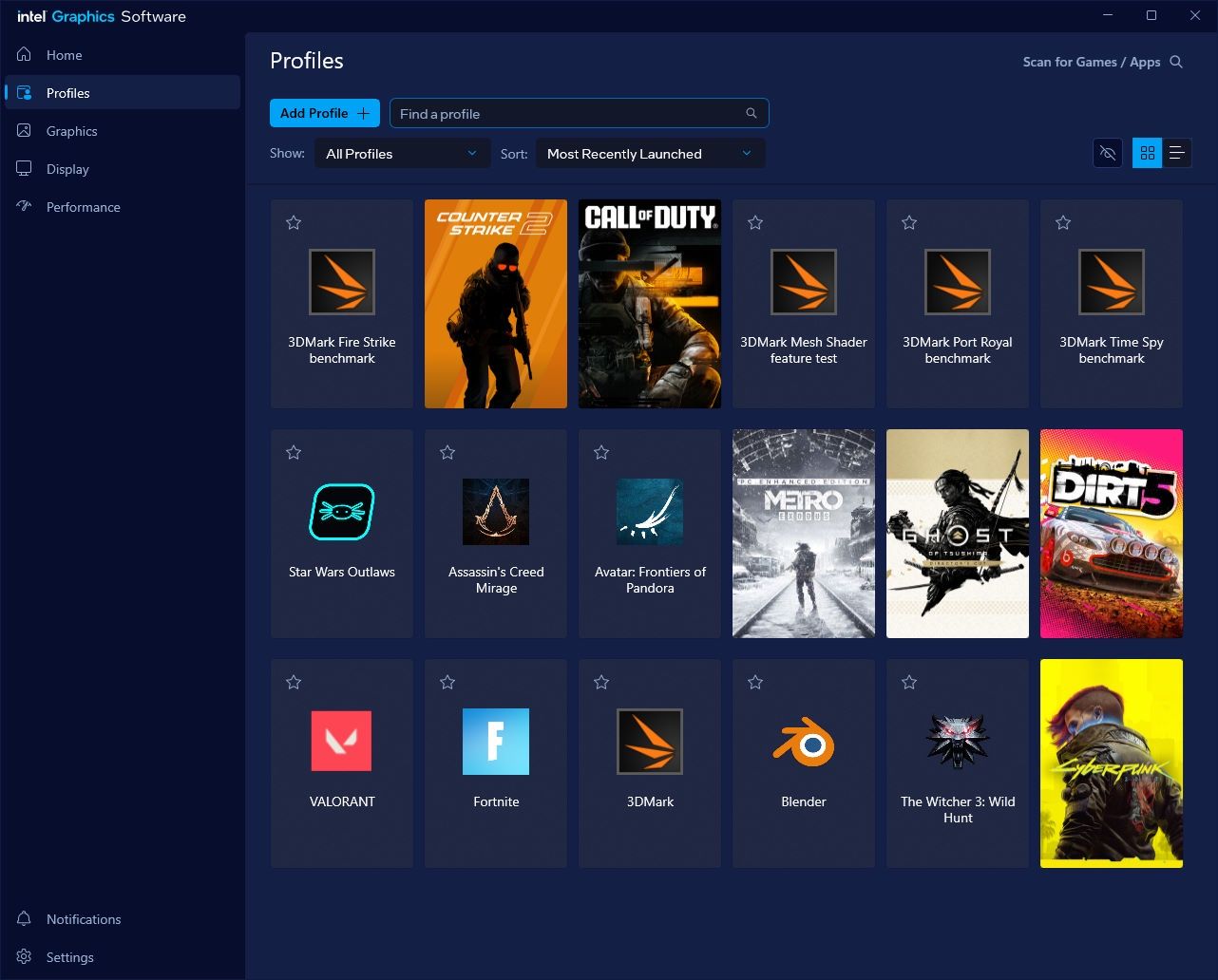Viewport: 1218px width, 980px height.
Task: Favorite 3DMark Fire Strike benchmark with star
Action: click(x=294, y=222)
